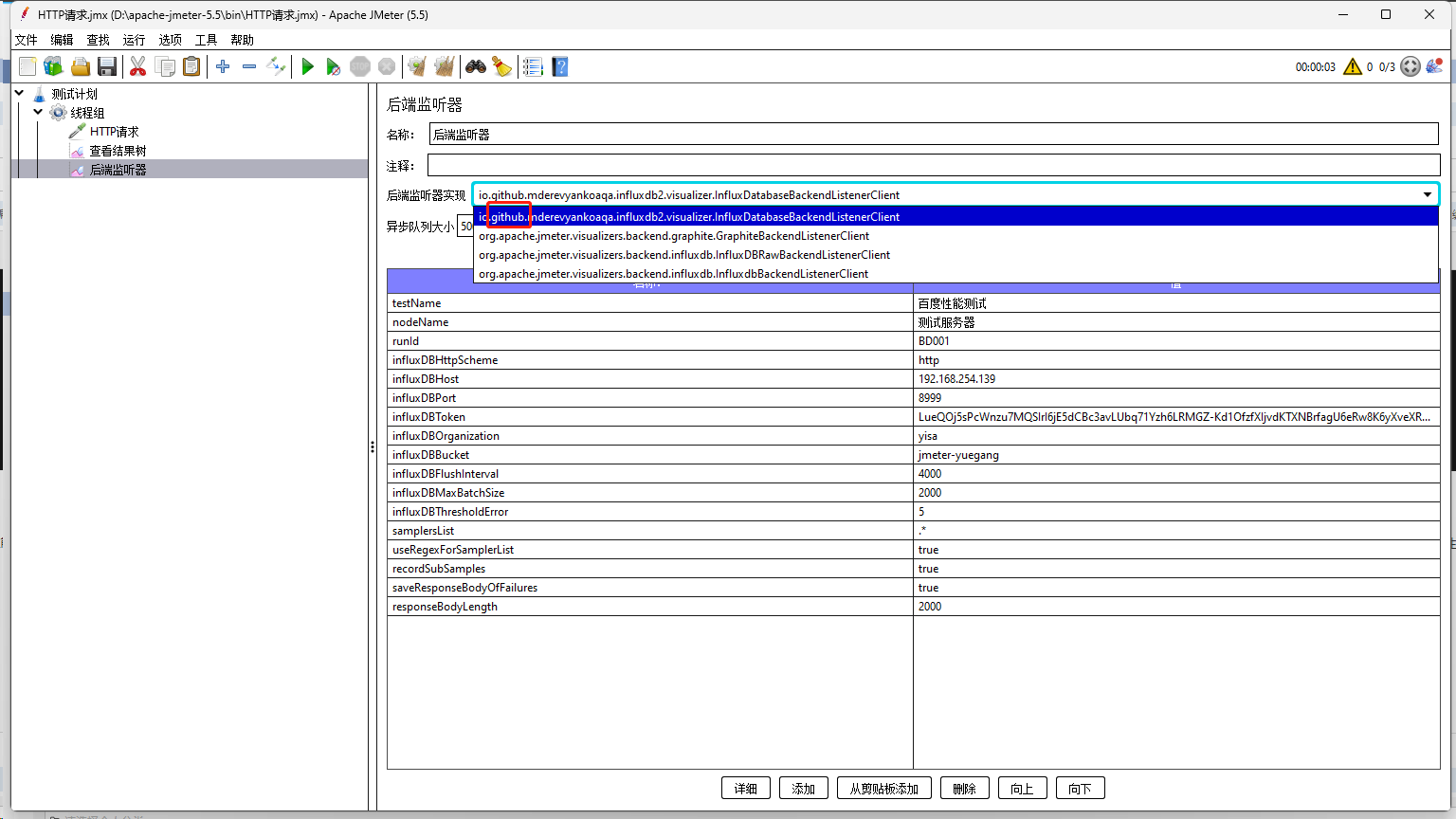1456x819 pixels.
Task: Click the grey Stop icon
Action: pyautogui.click(x=360, y=66)
